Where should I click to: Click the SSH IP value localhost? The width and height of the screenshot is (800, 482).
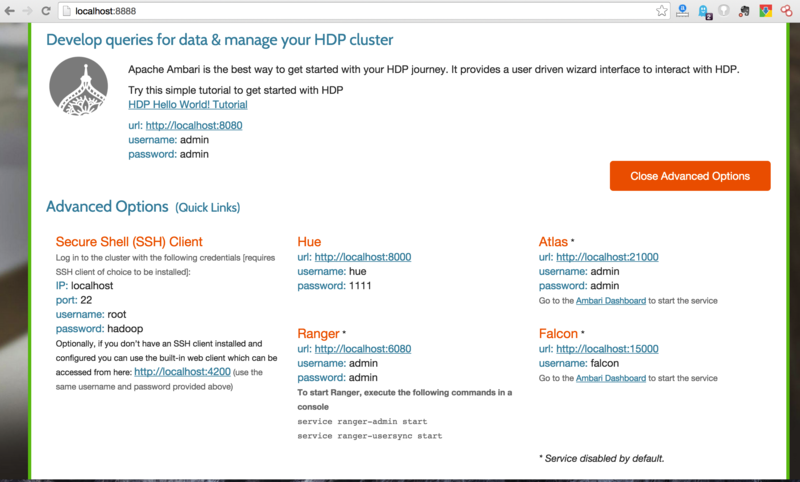point(92,286)
